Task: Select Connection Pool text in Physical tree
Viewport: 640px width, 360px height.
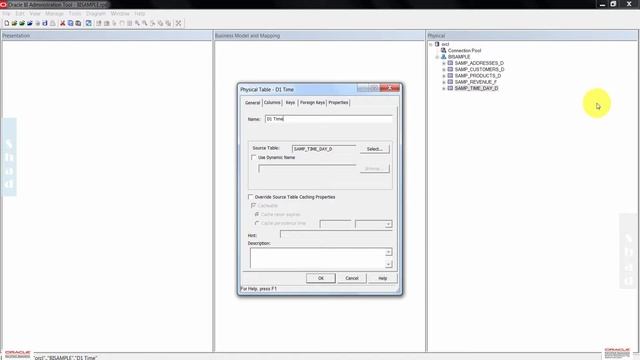Action: (464, 51)
